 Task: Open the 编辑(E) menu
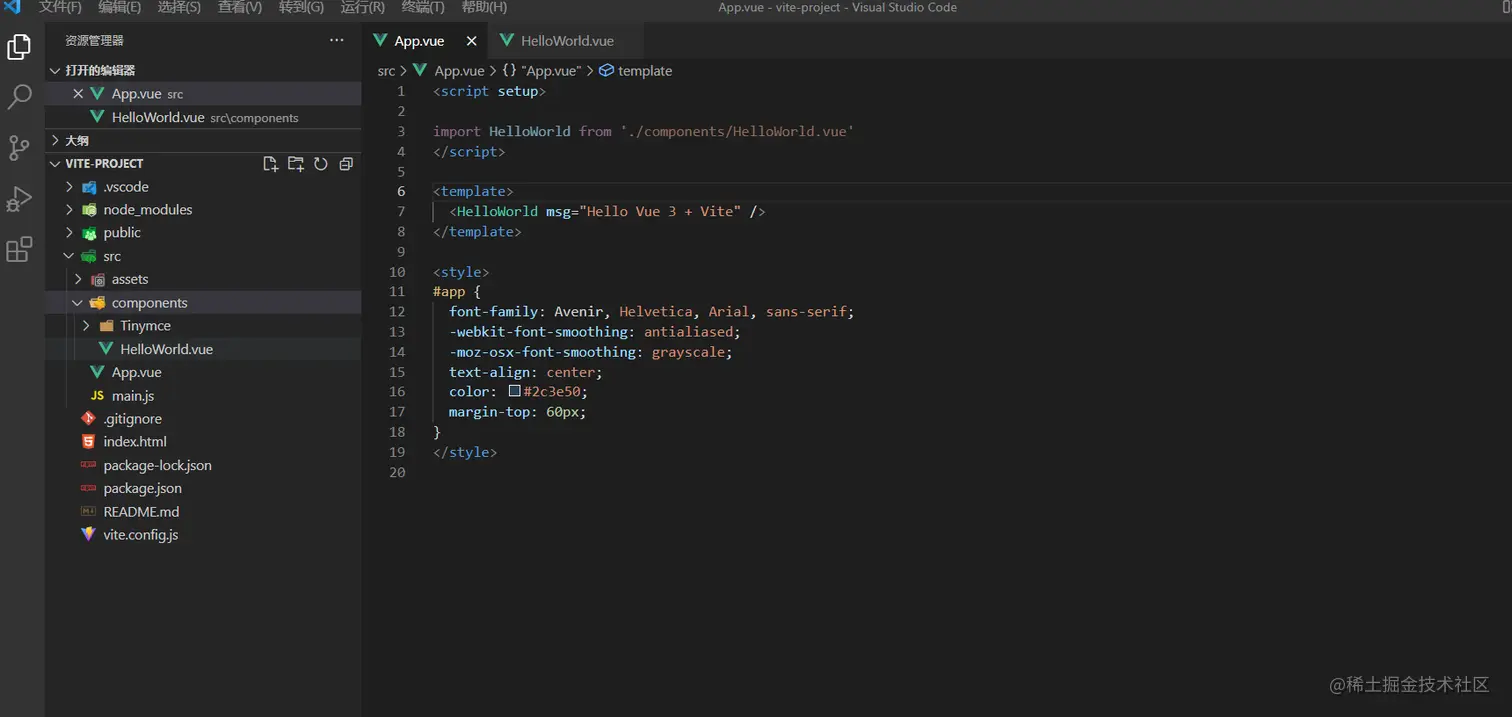(120, 7)
